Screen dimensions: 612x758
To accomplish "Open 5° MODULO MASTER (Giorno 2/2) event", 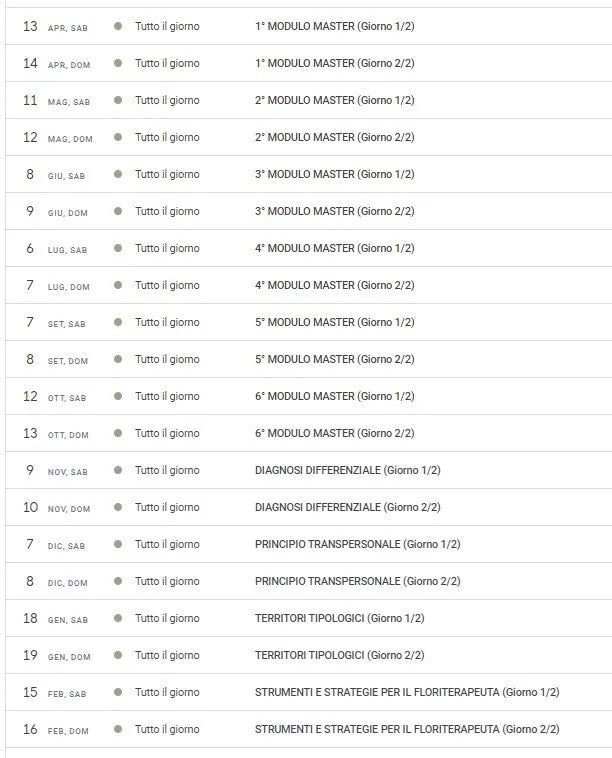I will click(x=335, y=359).
